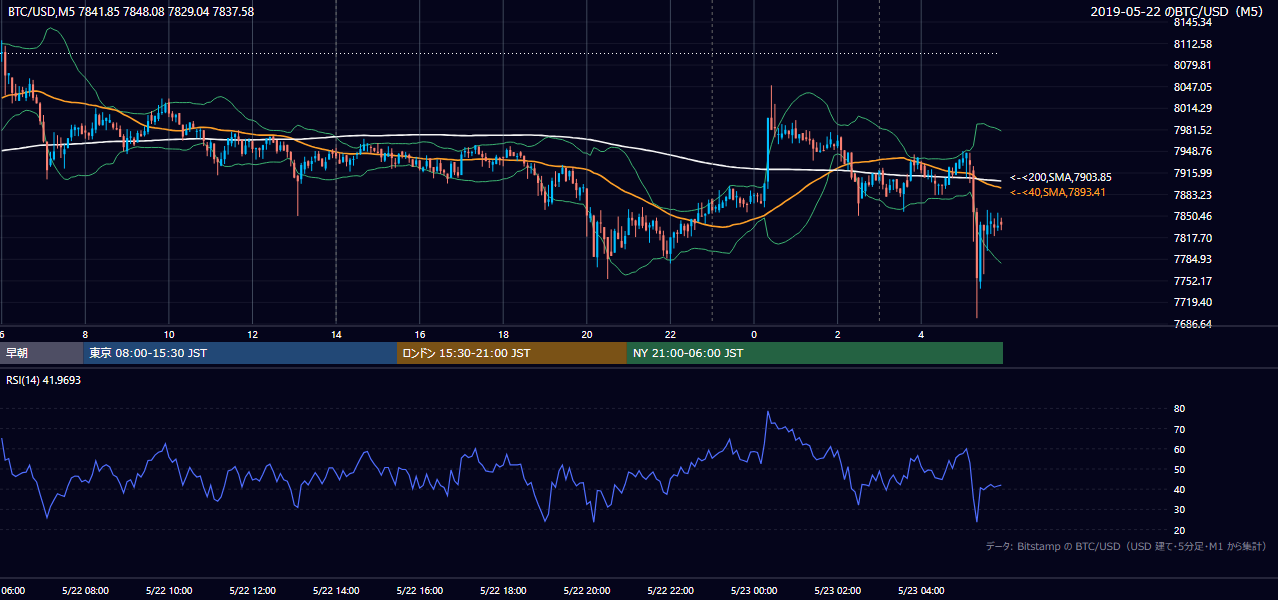Click hour tick 16 under the price chart
This screenshot has height=600, width=1278.
click(420, 334)
